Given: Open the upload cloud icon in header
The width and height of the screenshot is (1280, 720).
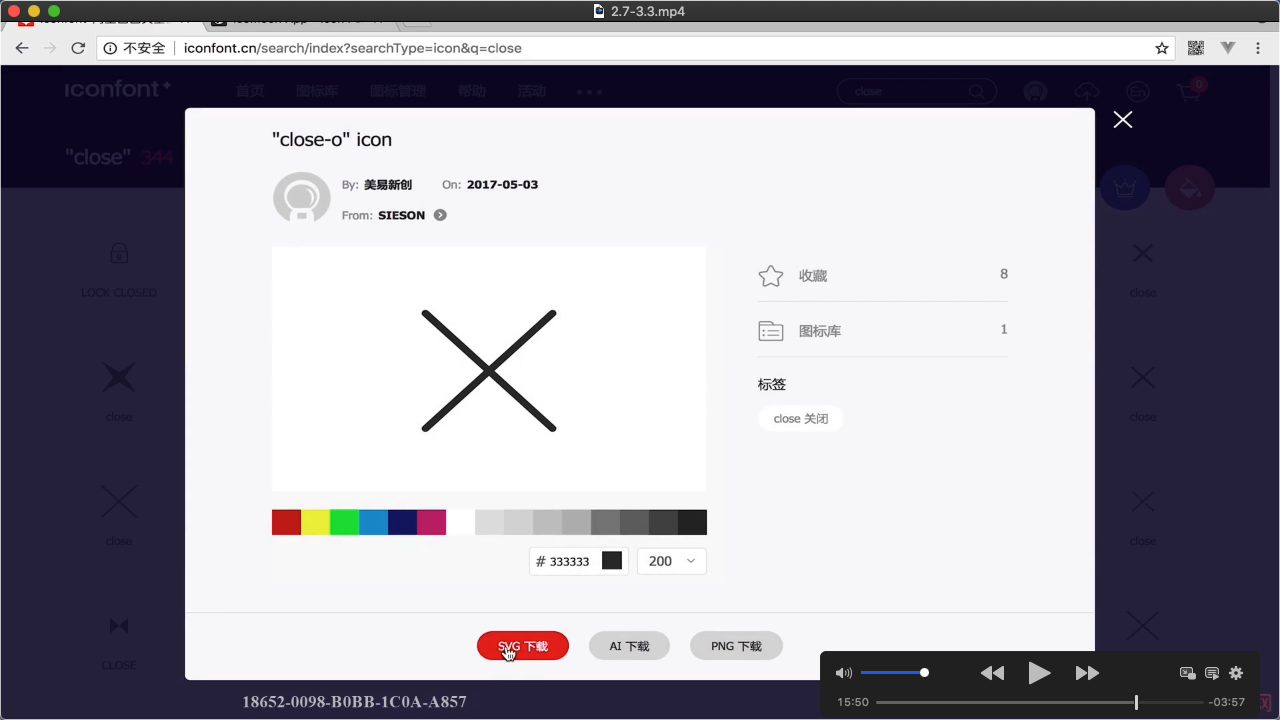Looking at the screenshot, I should click(1087, 92).
